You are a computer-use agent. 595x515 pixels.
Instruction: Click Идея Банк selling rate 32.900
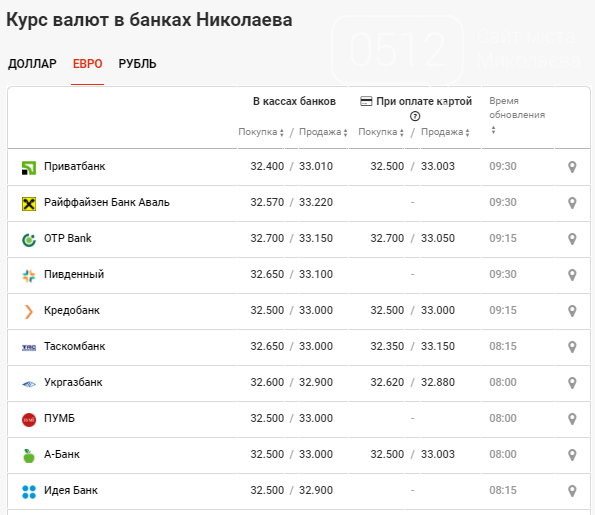(x=316, y=490)
